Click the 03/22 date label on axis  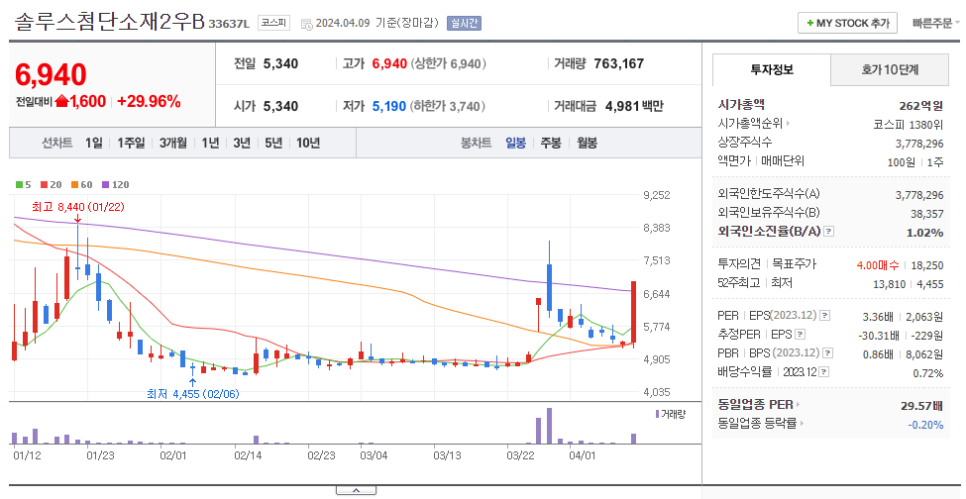coord(520,456)
